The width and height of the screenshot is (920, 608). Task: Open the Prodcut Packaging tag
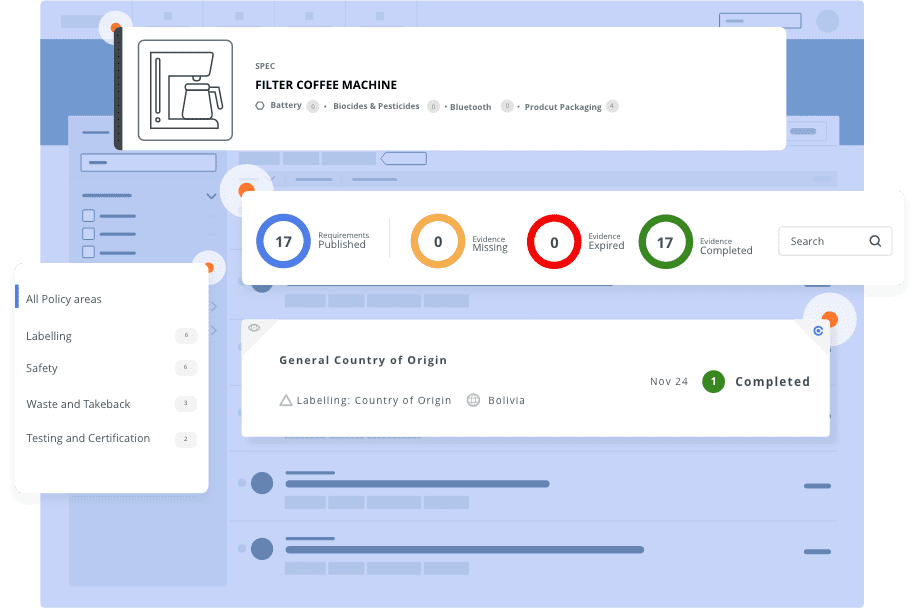563,107
